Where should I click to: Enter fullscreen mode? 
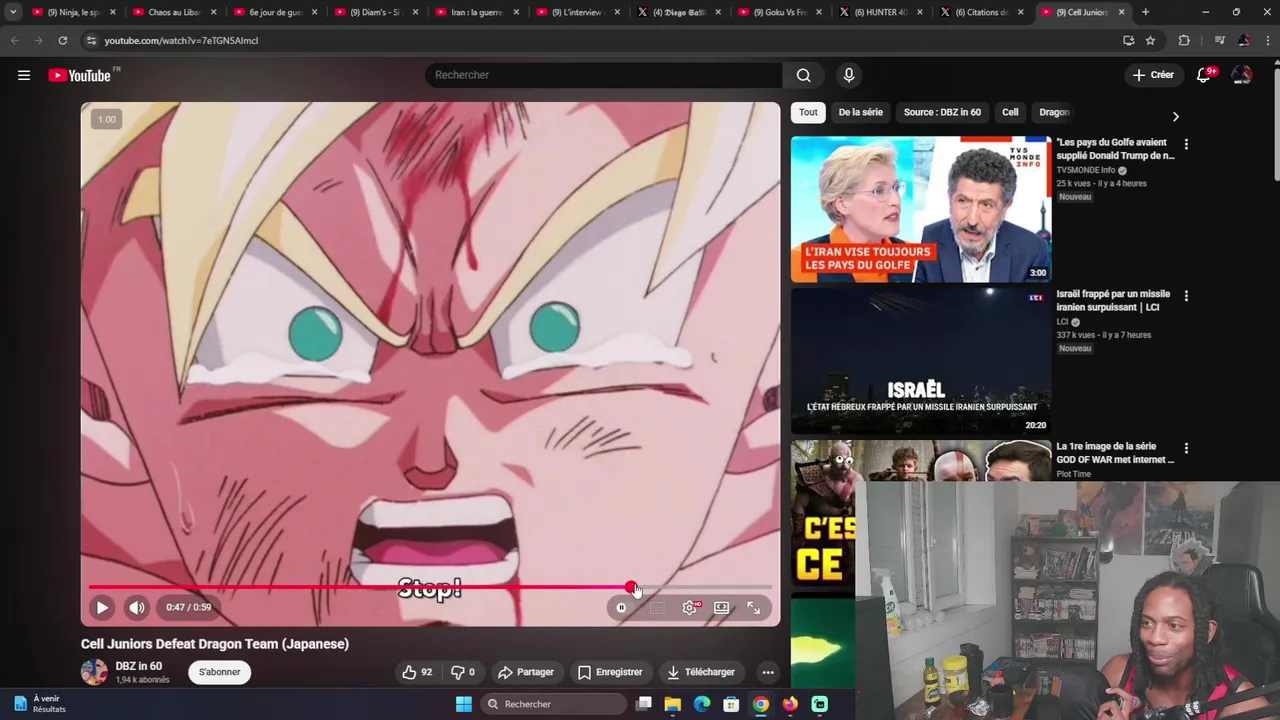coord(754,607)
